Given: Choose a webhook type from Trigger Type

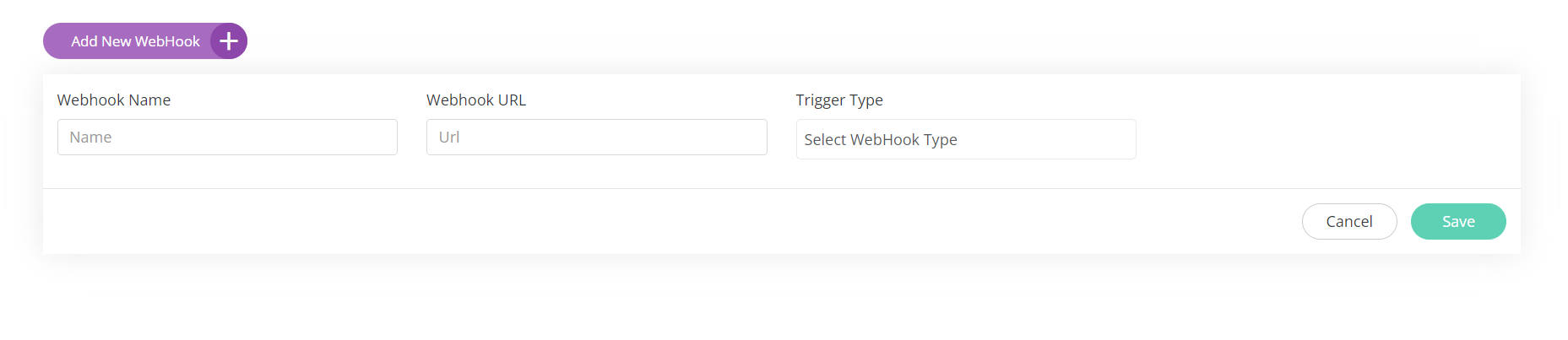Looking at the screenshot, I should click(965, 139).
